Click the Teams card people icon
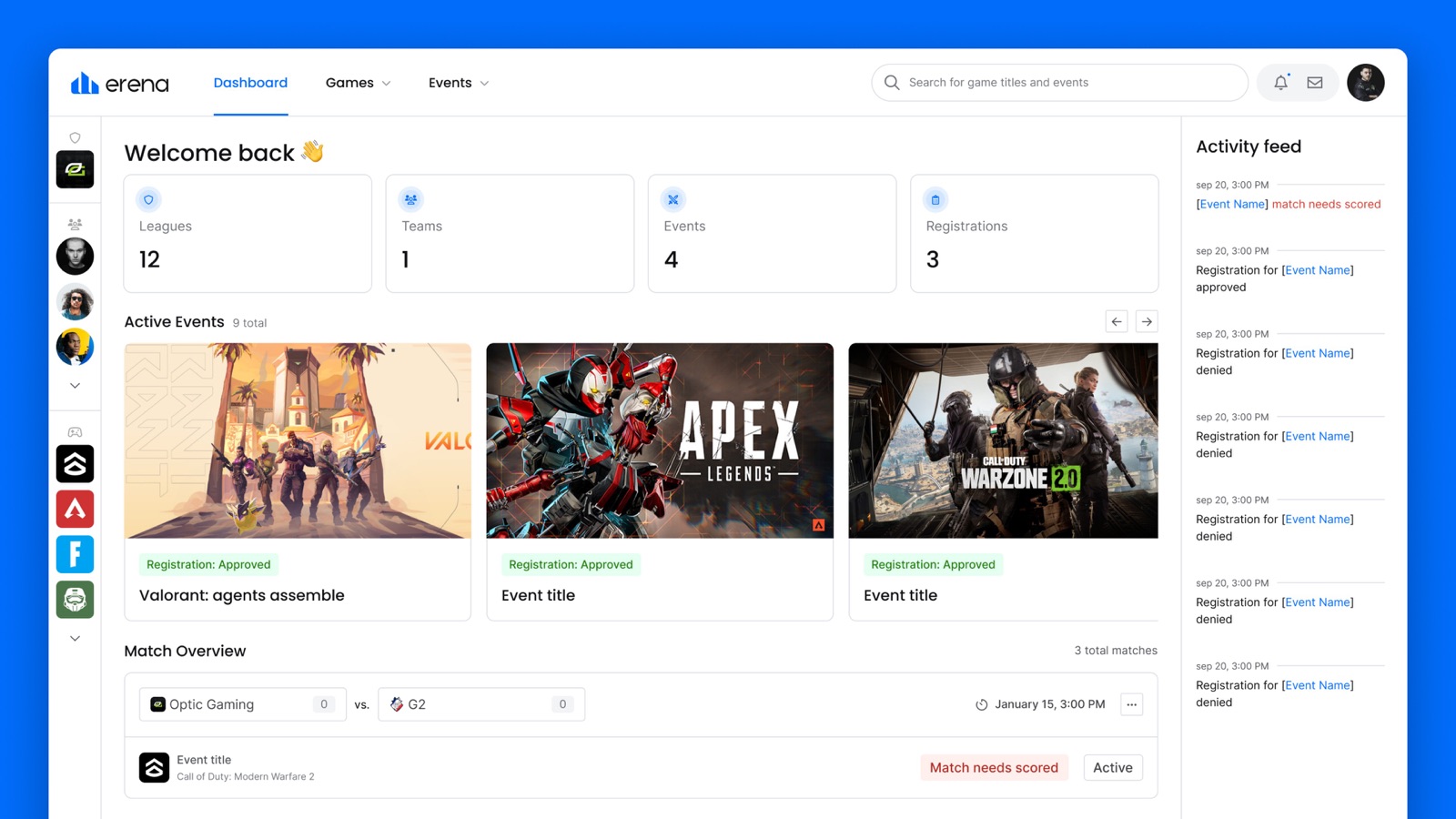1456x819 pixels. tap(410, 199)
